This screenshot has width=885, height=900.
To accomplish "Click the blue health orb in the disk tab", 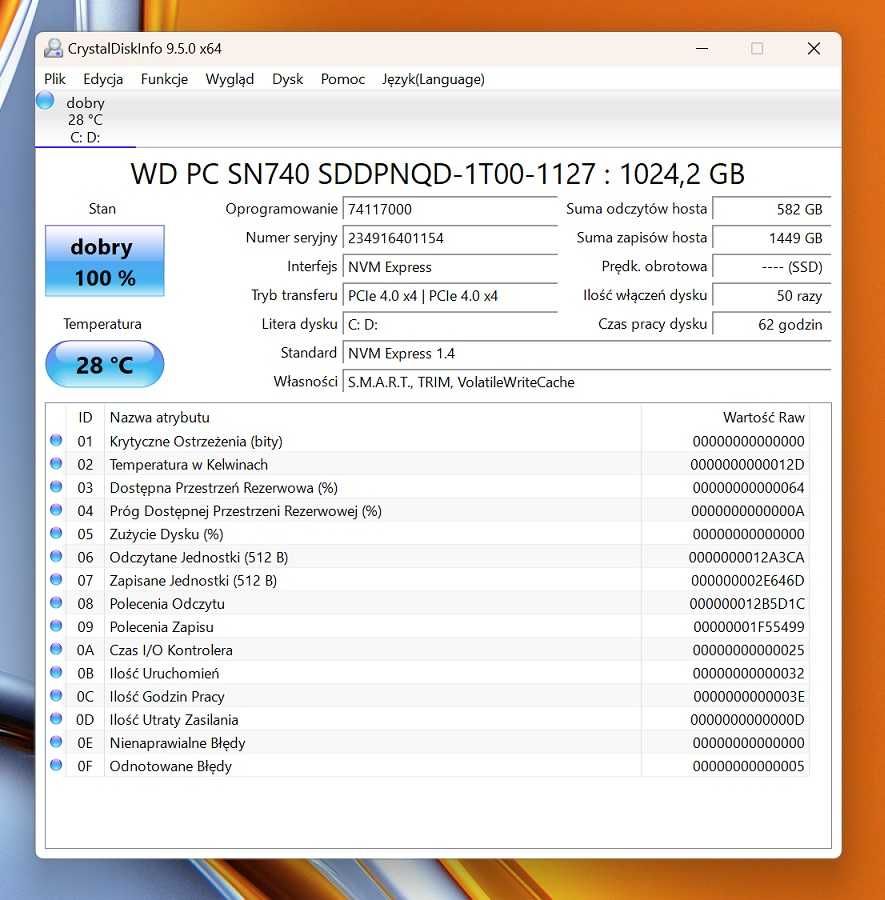I will [x=45, y=100].
